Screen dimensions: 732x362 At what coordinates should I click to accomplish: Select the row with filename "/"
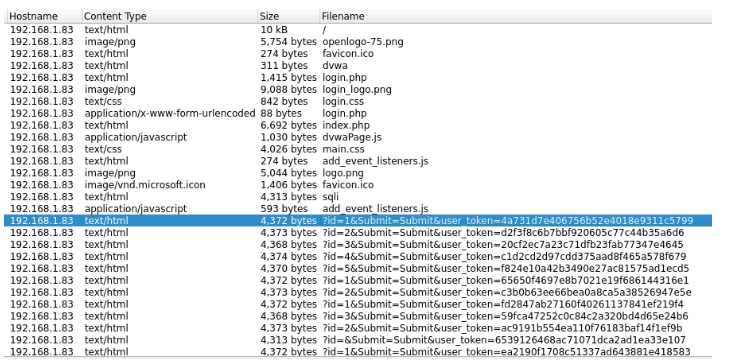point(358,29)
